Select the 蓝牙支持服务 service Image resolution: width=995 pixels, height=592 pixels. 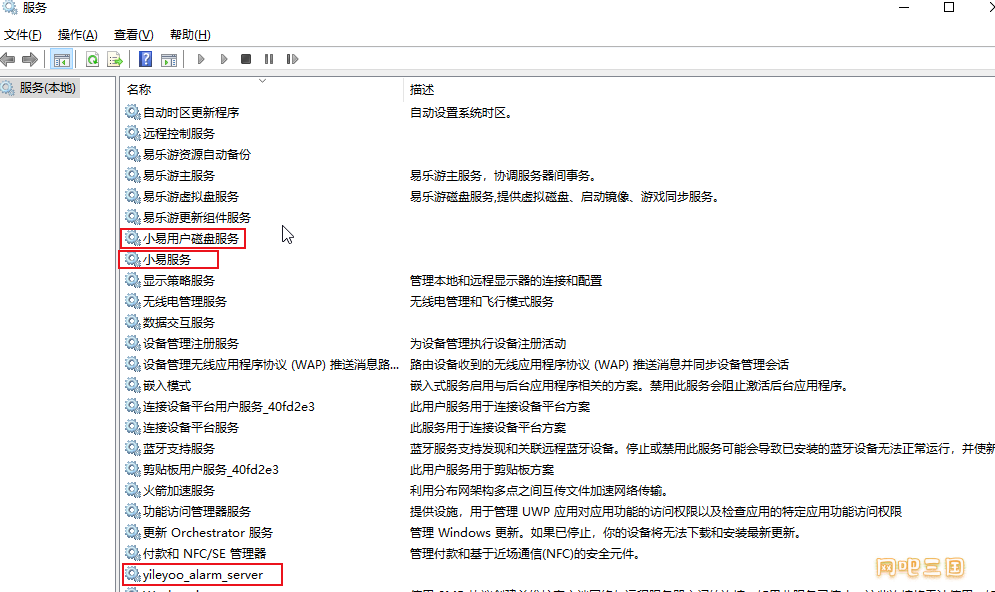179,449
